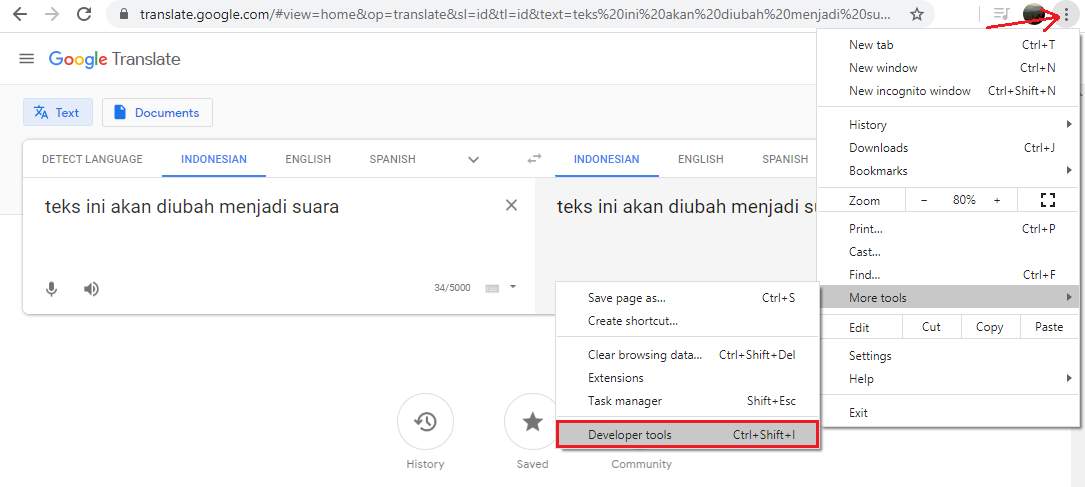Toggle the virtual keyboard icon

(492, 288)
